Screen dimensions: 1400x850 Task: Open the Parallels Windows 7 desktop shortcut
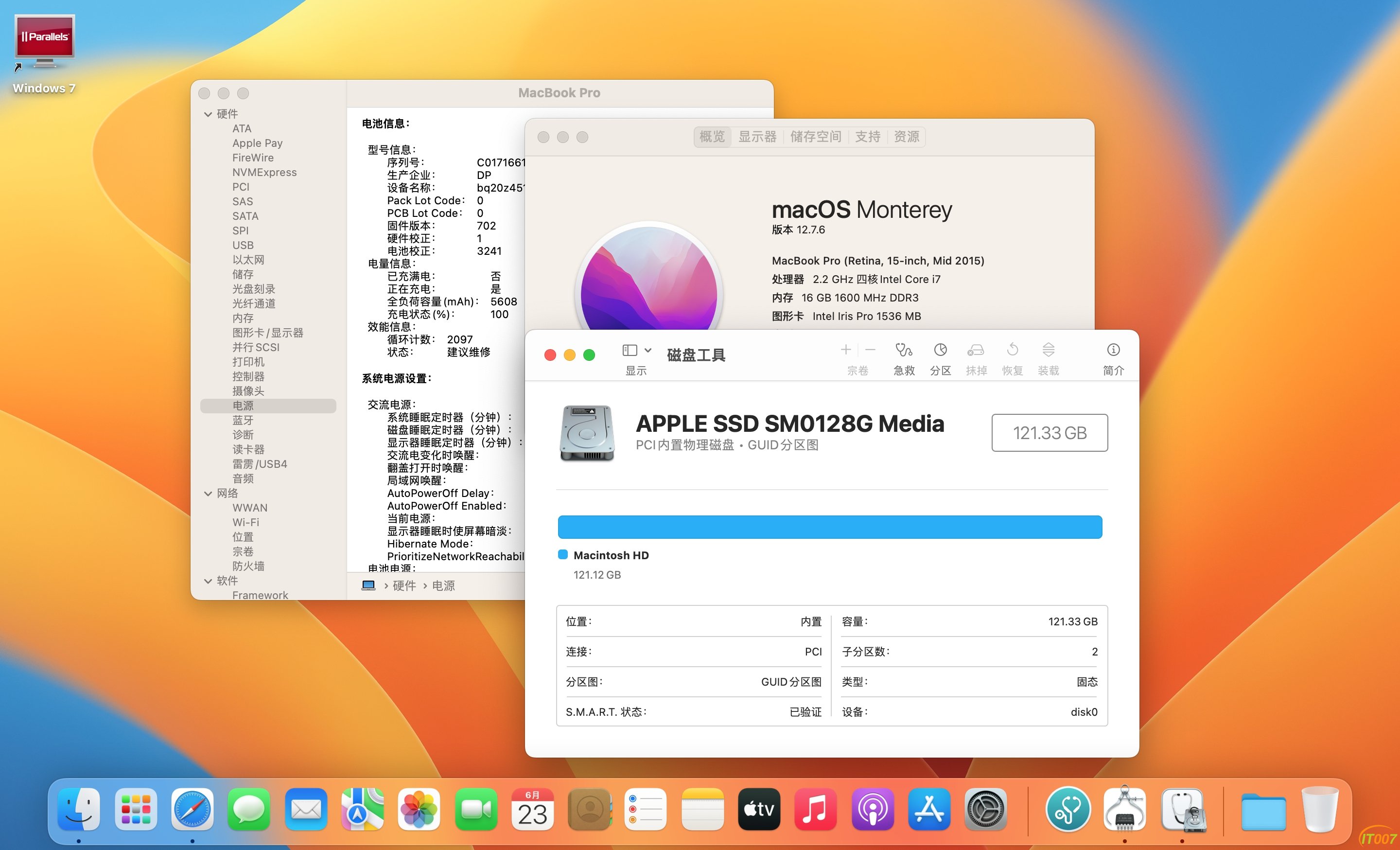pyautogui.click(x=44, y=54)
